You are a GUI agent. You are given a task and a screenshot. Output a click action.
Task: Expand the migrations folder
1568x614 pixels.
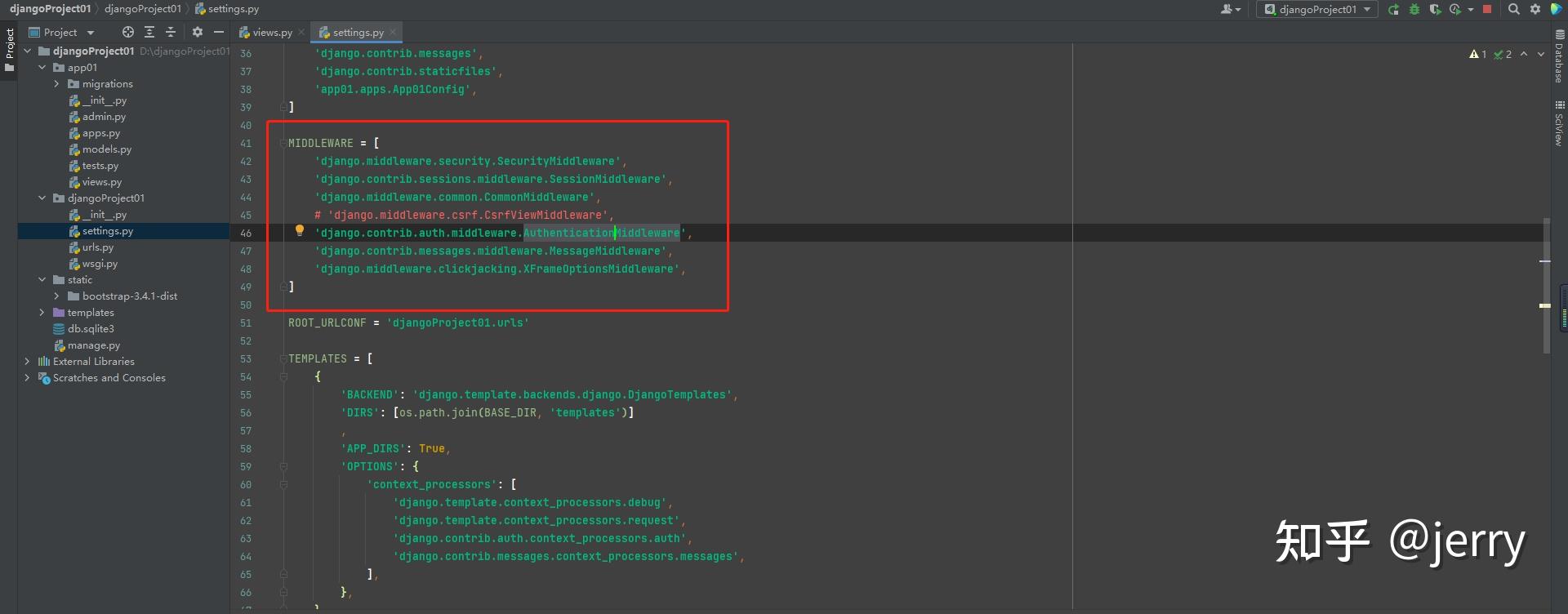pyautogui.click(x=56, y=84)
